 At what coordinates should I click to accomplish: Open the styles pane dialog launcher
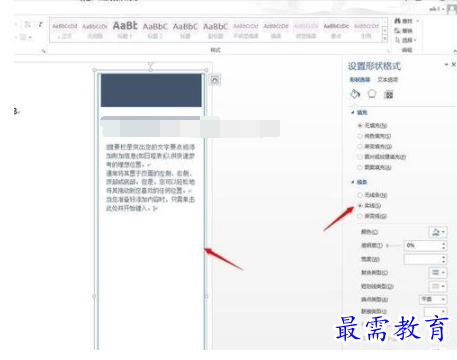coord(387,51)
